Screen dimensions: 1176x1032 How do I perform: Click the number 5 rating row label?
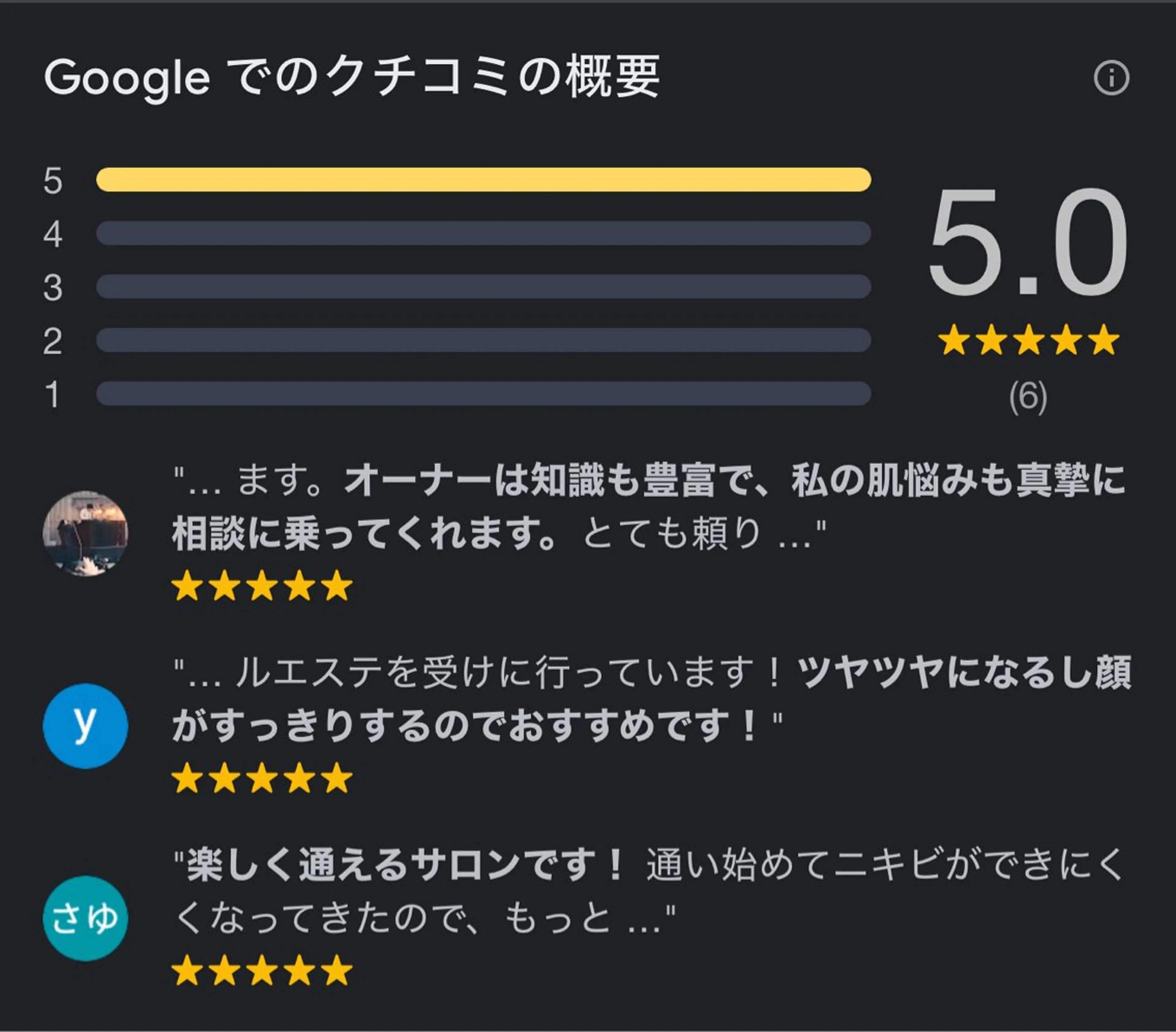coord(52,181)
